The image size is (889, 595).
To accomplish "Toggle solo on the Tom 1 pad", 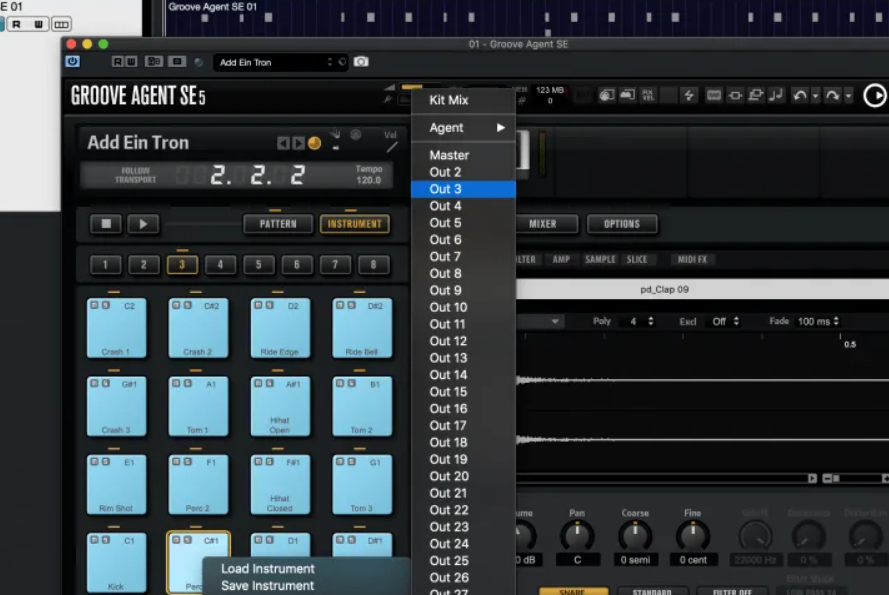I will (187, 383).
